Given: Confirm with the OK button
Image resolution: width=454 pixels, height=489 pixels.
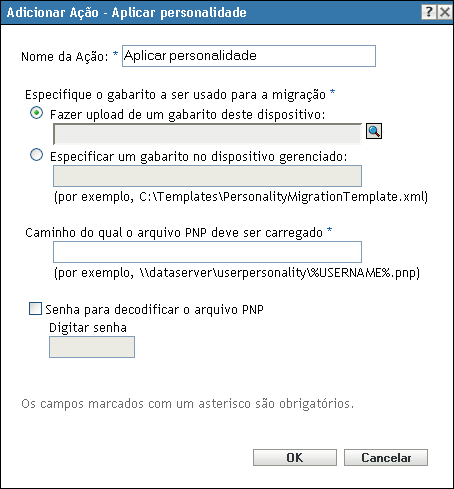Looking at the screenshot, I should click(x=295, y=457).
